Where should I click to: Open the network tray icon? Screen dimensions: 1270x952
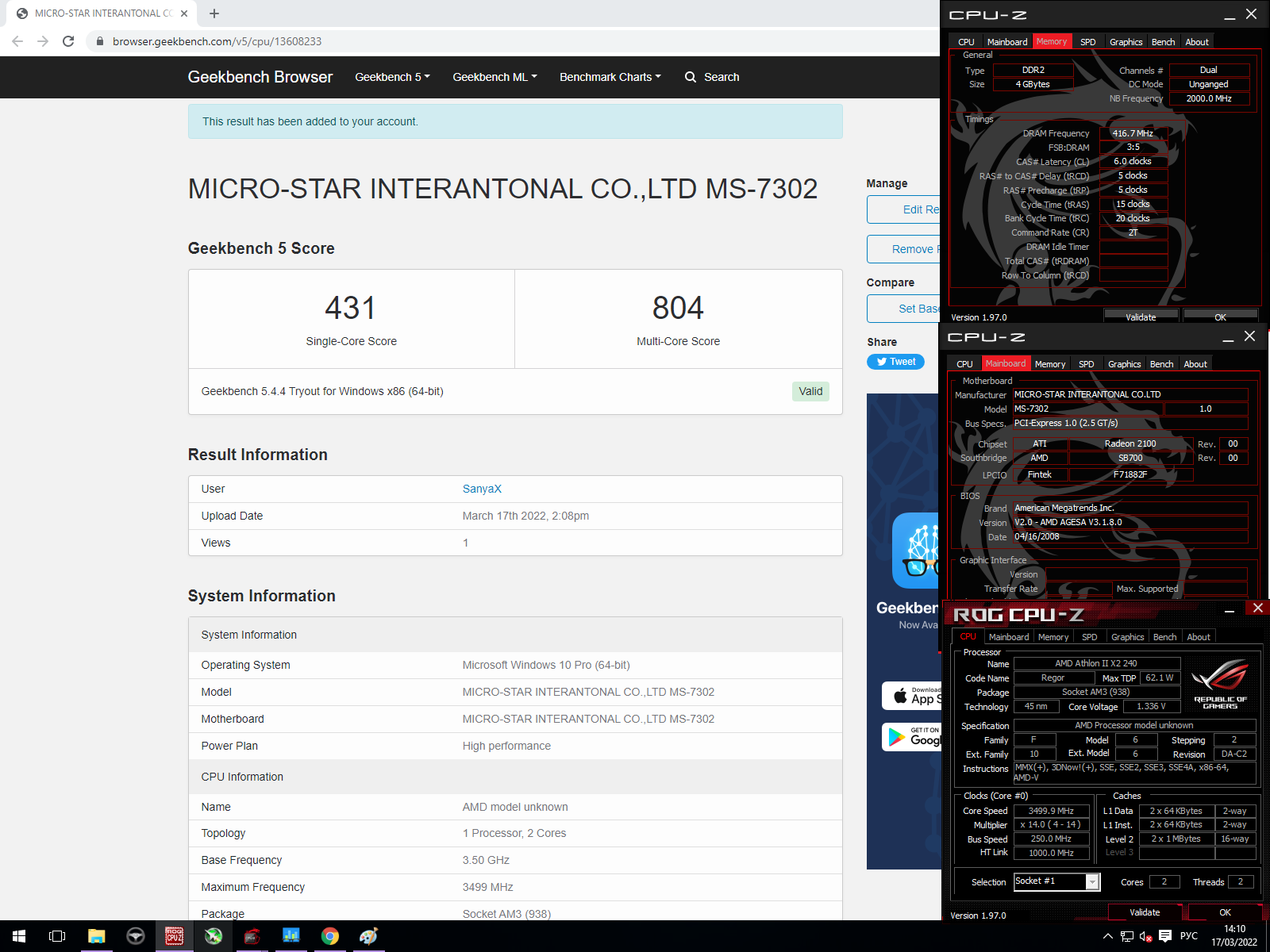(1126, 936)
